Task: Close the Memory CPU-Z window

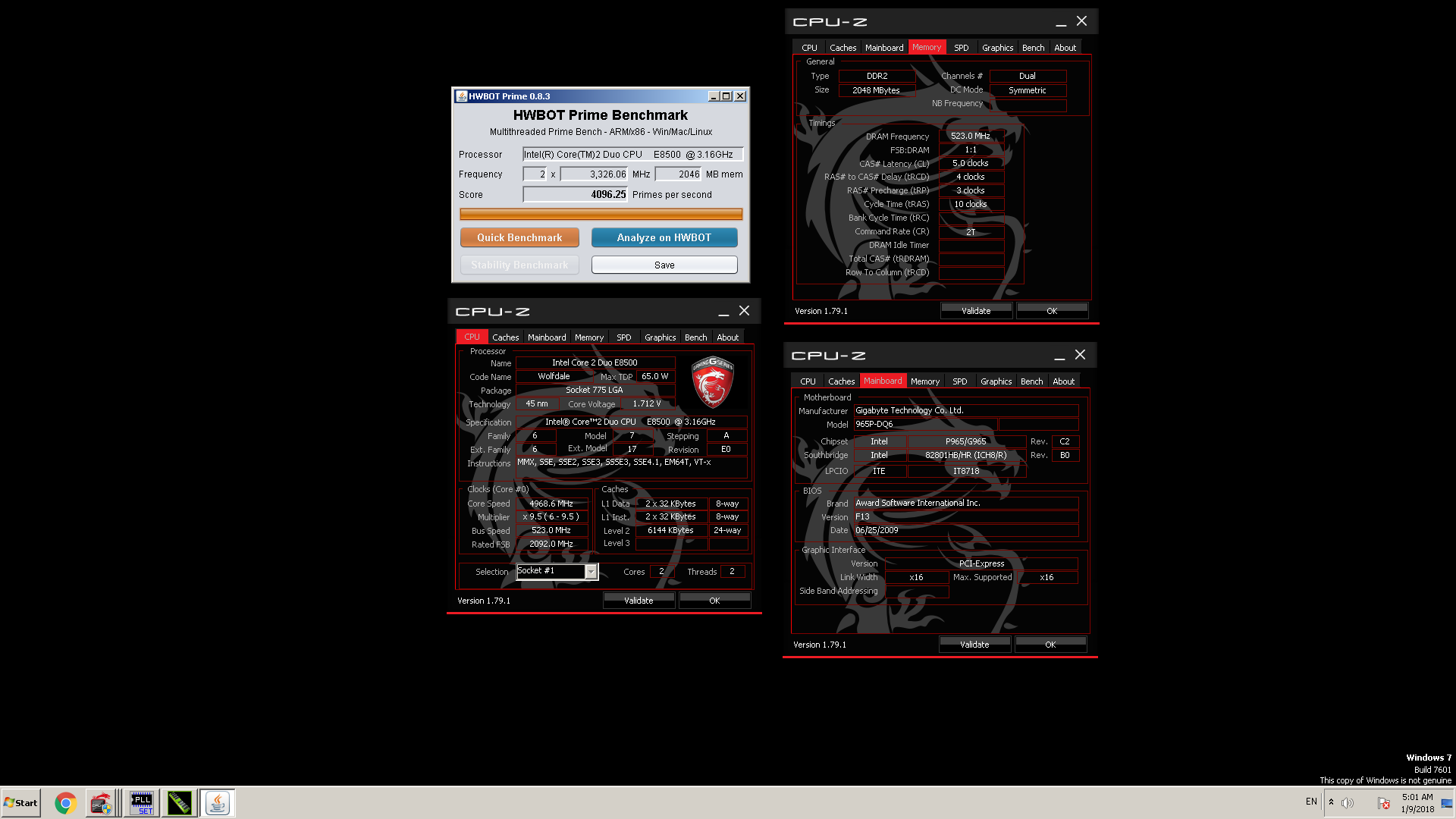Action: [1082, 21]
